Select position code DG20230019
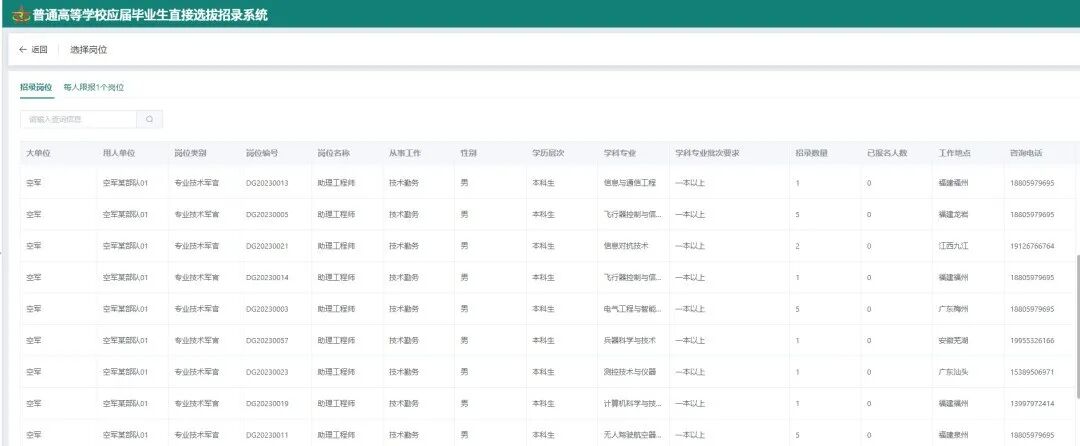Viewport: 1080px width, 446px height. click(267, 403)
